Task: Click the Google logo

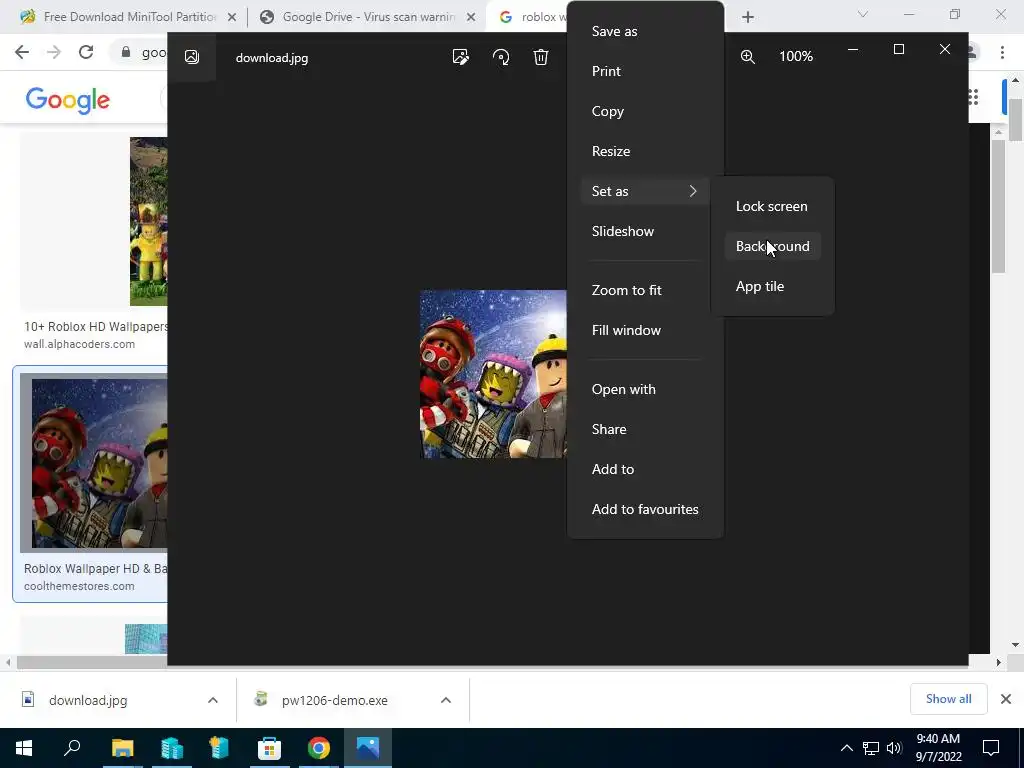Action: click(x=67, y=100)
